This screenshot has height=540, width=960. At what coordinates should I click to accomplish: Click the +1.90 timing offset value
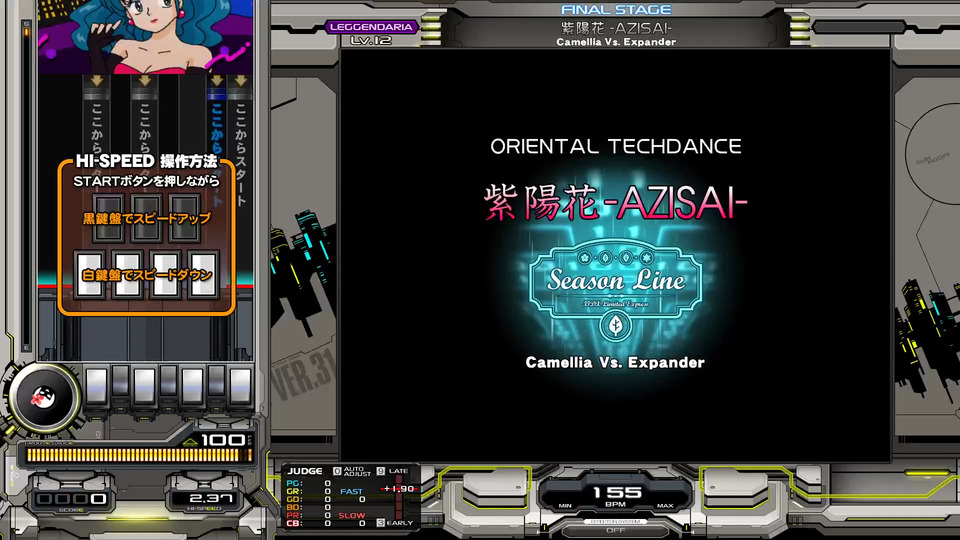coord(399,489)
